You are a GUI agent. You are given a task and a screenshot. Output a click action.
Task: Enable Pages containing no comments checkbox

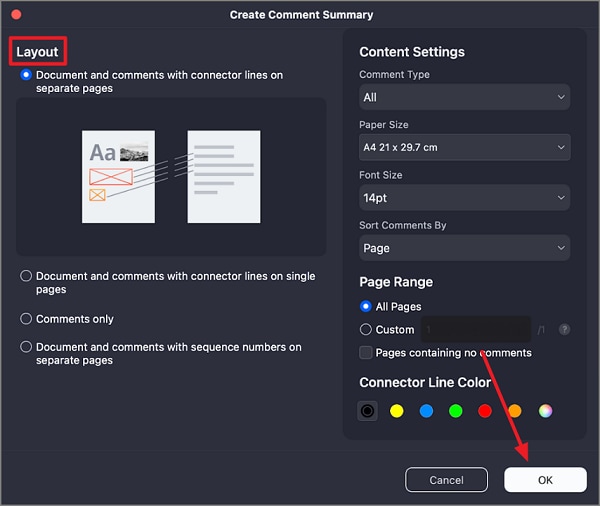[366, 353]
